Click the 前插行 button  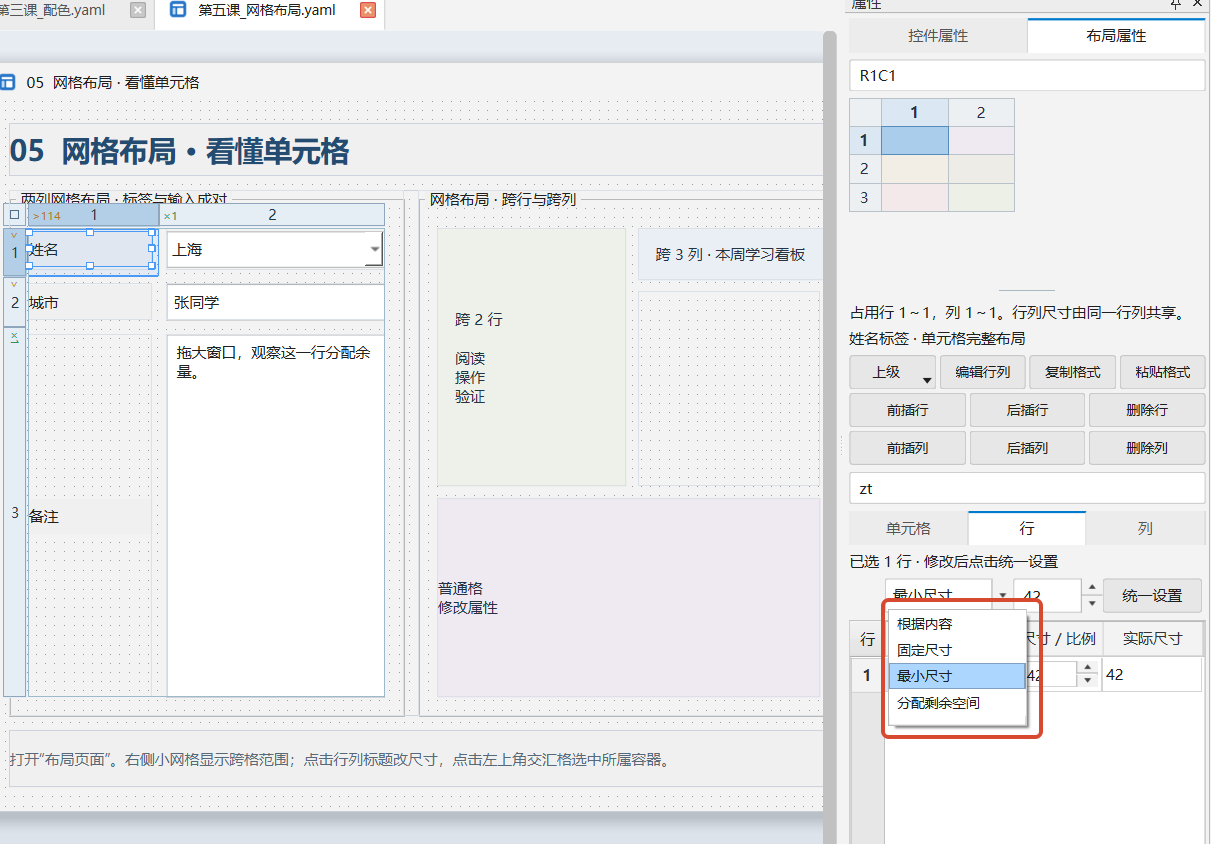coord(907,410)
